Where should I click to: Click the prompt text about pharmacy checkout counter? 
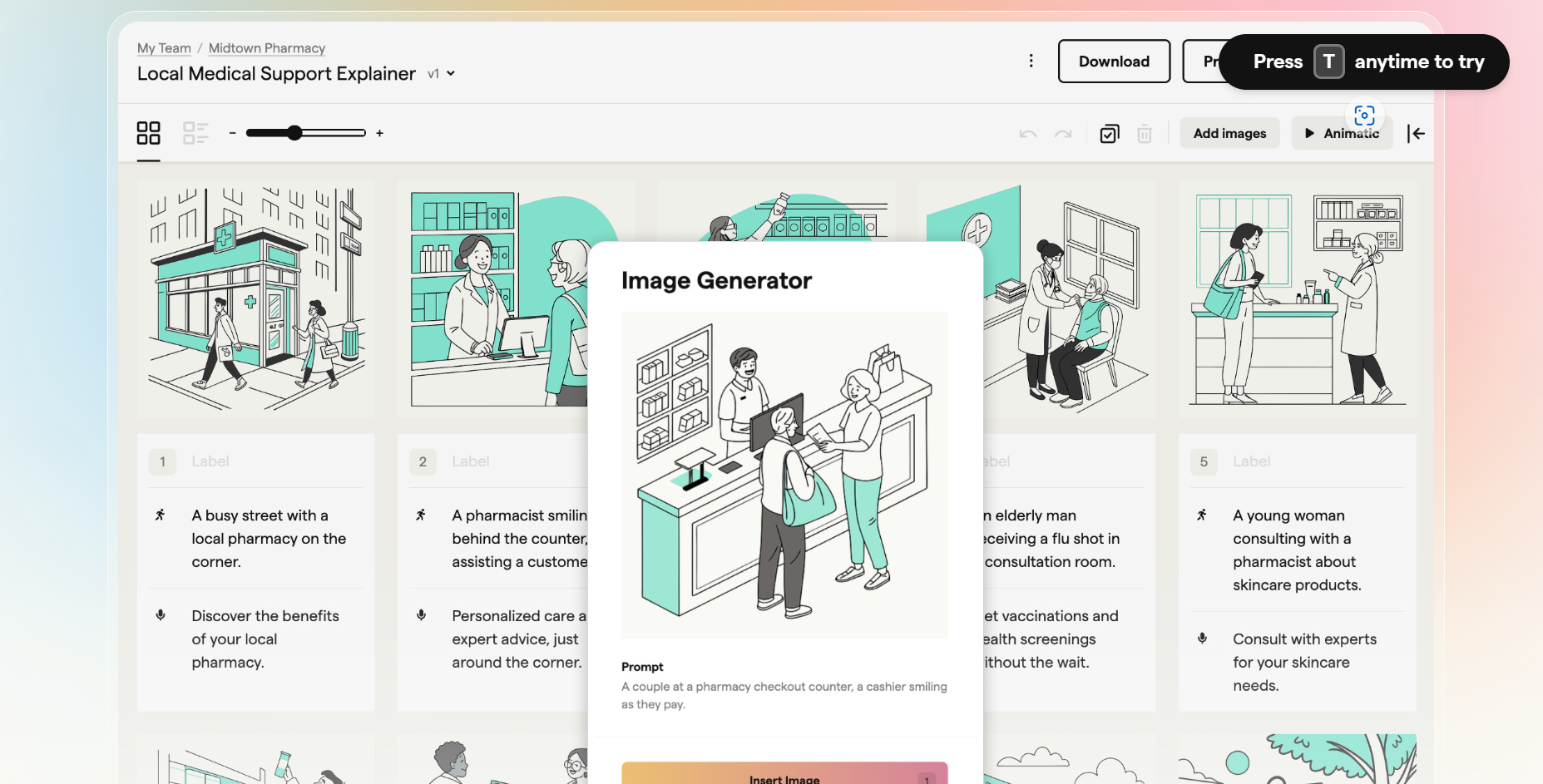coord(784,695)
